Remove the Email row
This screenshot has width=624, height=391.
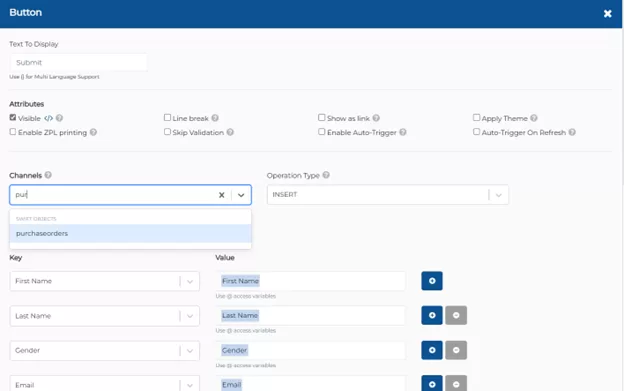456,383
